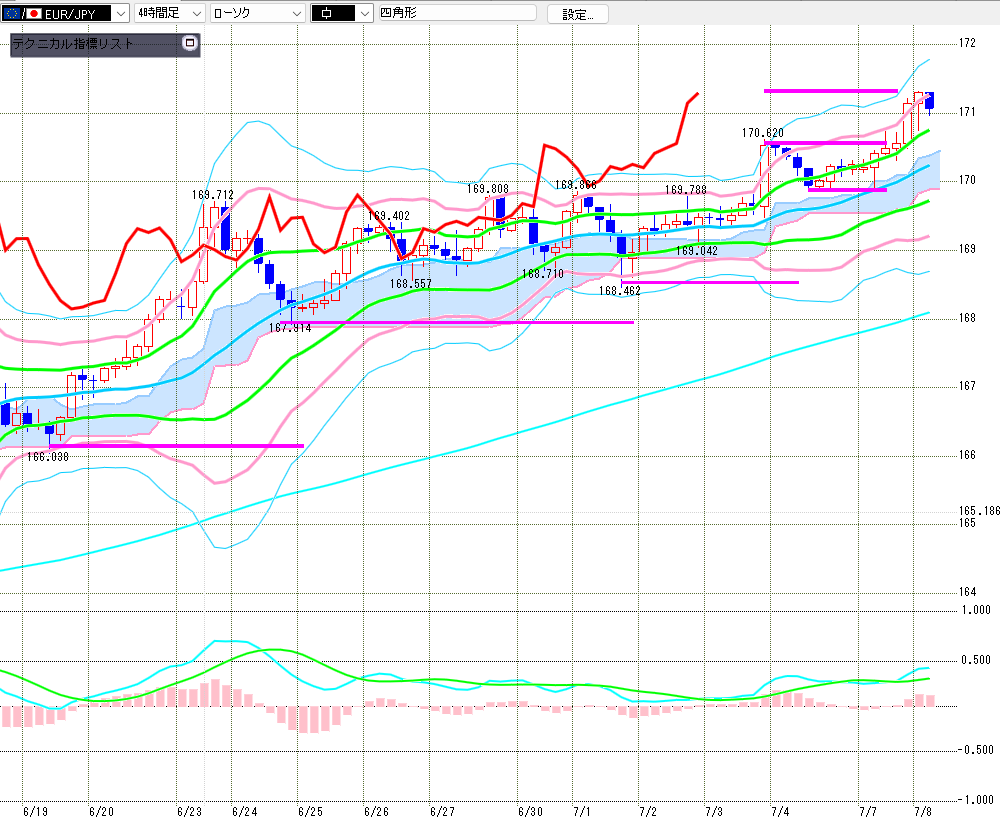Viewport: 1000px width, 819px height.
Task: Click the 7/4 date axis label
Action: [x=780, y=811]
